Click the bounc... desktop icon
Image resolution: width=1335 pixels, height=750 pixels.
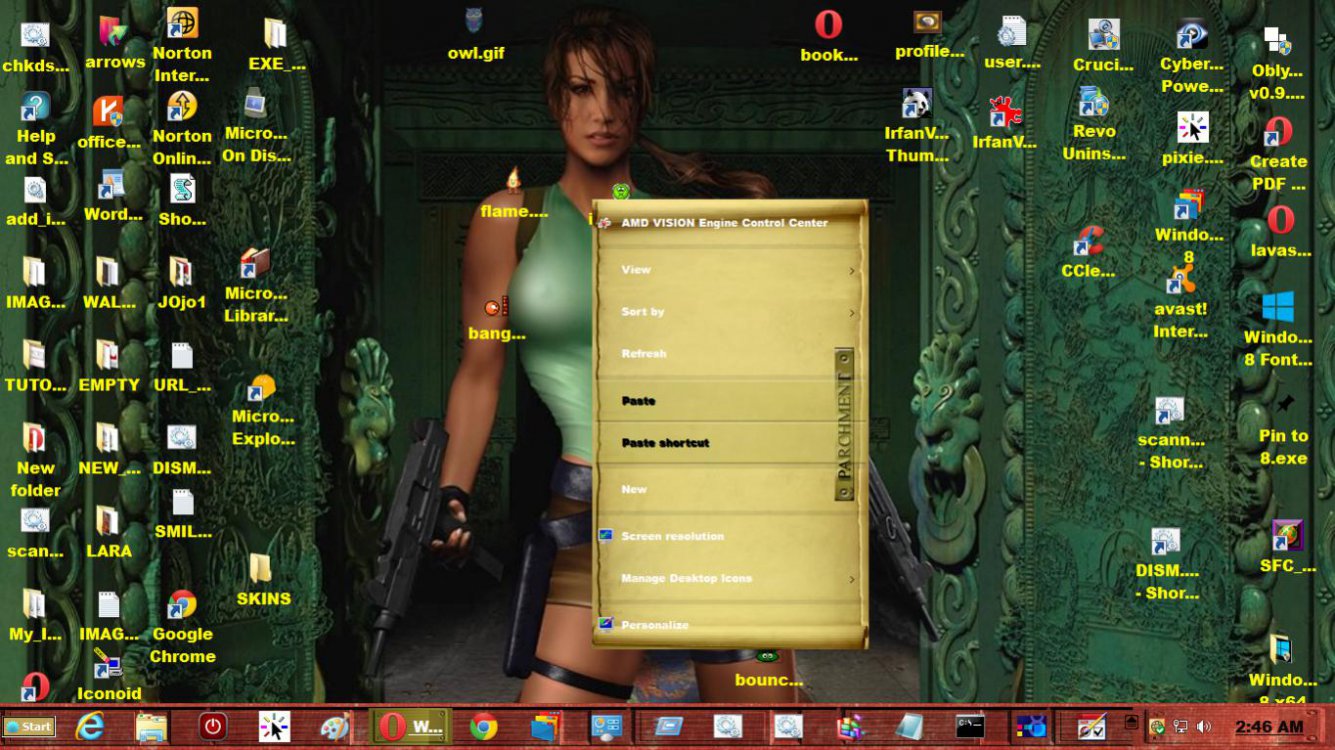point(768,668)
